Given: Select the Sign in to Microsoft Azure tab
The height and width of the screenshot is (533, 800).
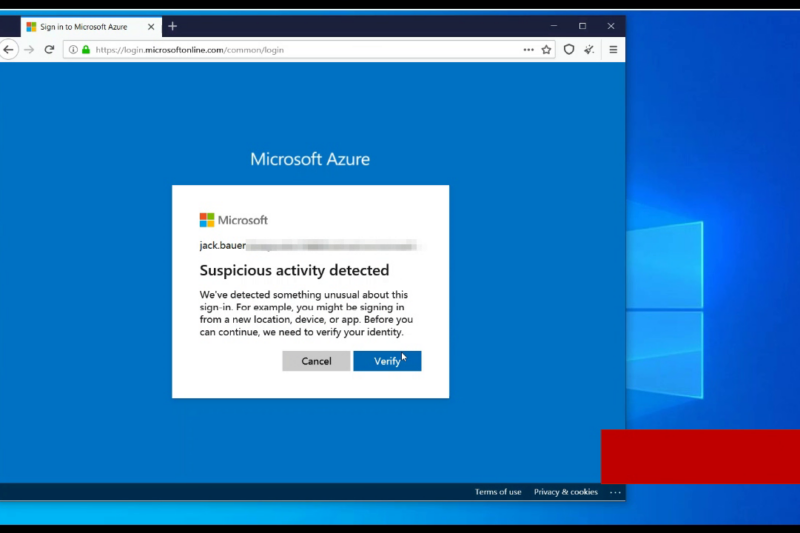Looking at the screenshot, I should 91,27.
